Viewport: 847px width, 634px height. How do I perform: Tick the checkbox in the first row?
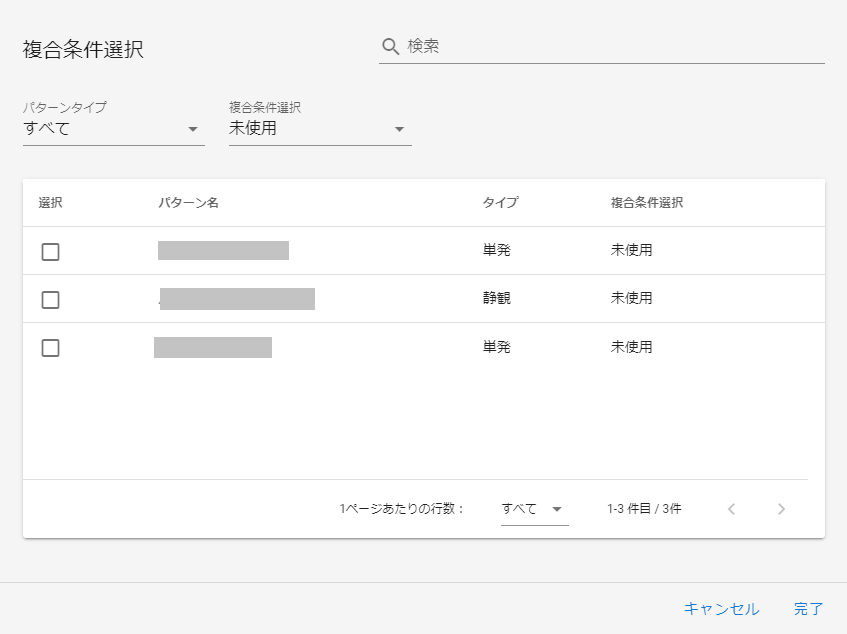(x=51, y=252)
